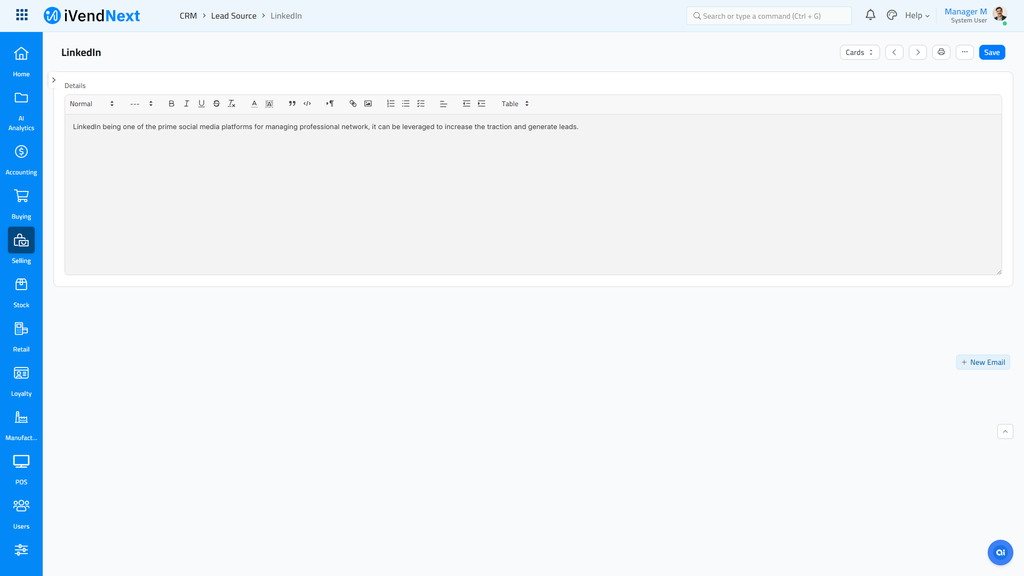Image resolution: width=1024 pixels, height=576 pixels.
Task: Focus the search or command bar
Action: coord(769,16)
